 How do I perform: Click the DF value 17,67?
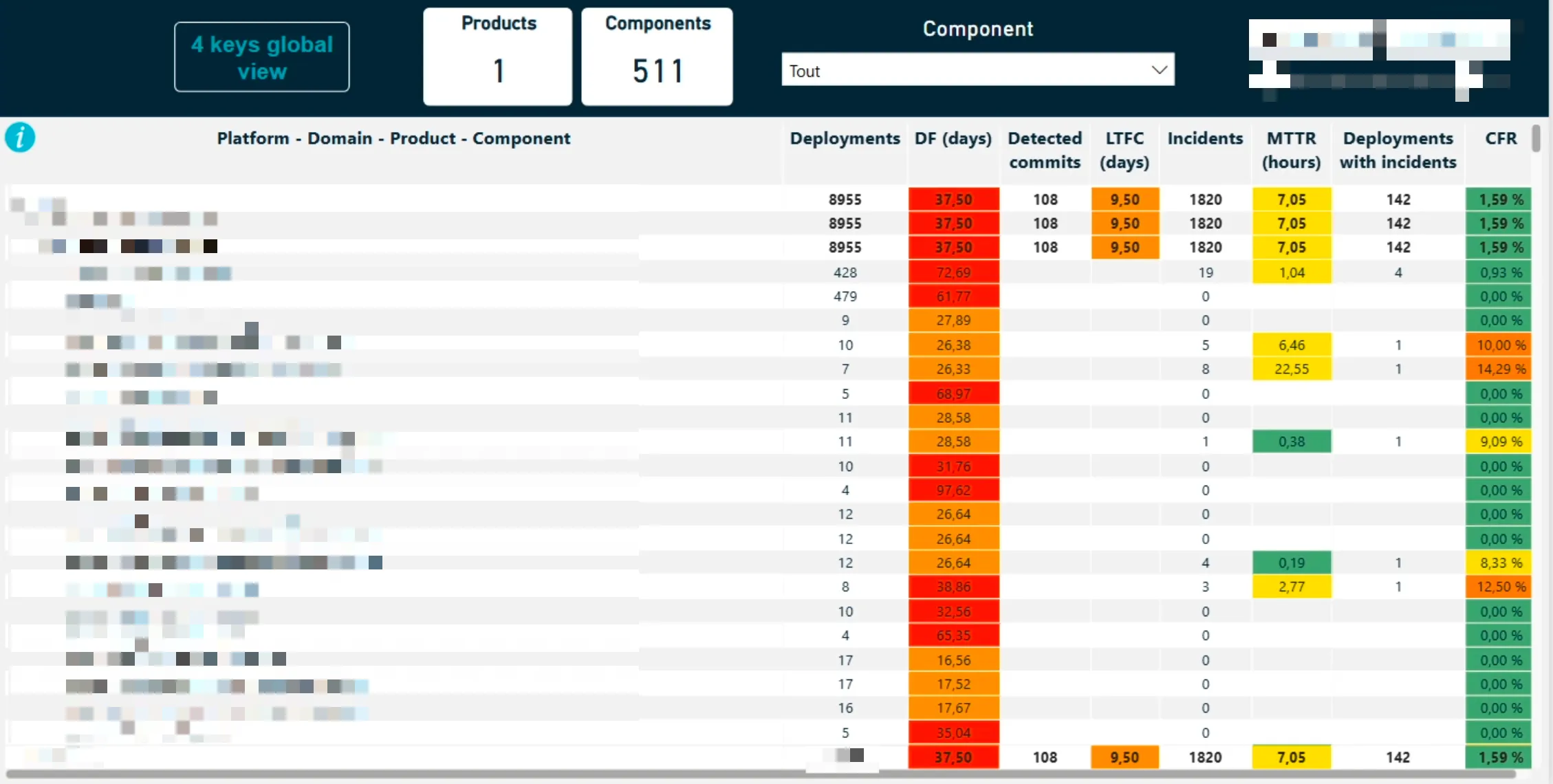[953, 708]
